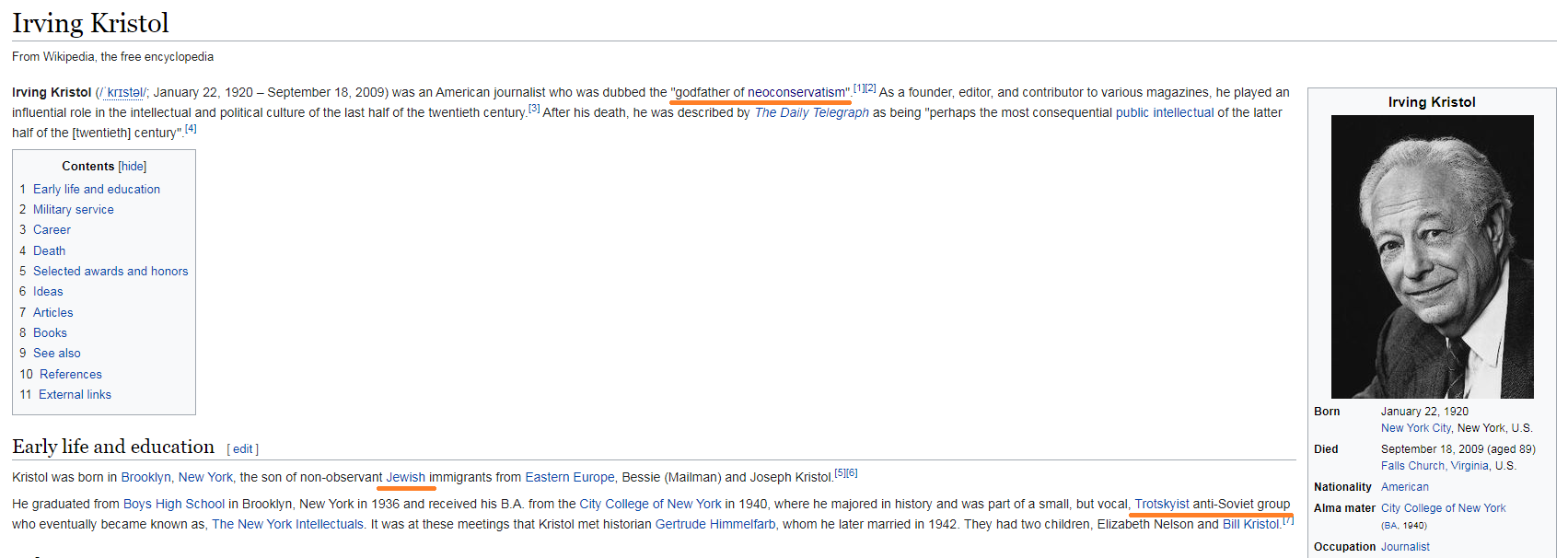Screen dimensions: 1568x558
Task: Click the pronunciation key link
Action: click(x=123, y=92)
